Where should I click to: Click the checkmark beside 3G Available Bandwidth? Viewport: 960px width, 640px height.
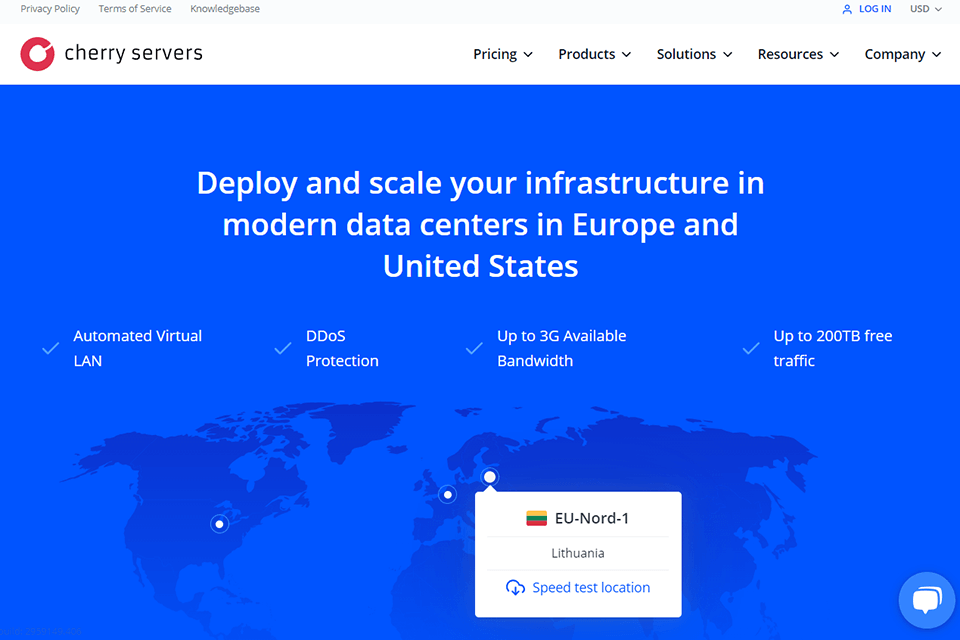click(x=474, y=348)
